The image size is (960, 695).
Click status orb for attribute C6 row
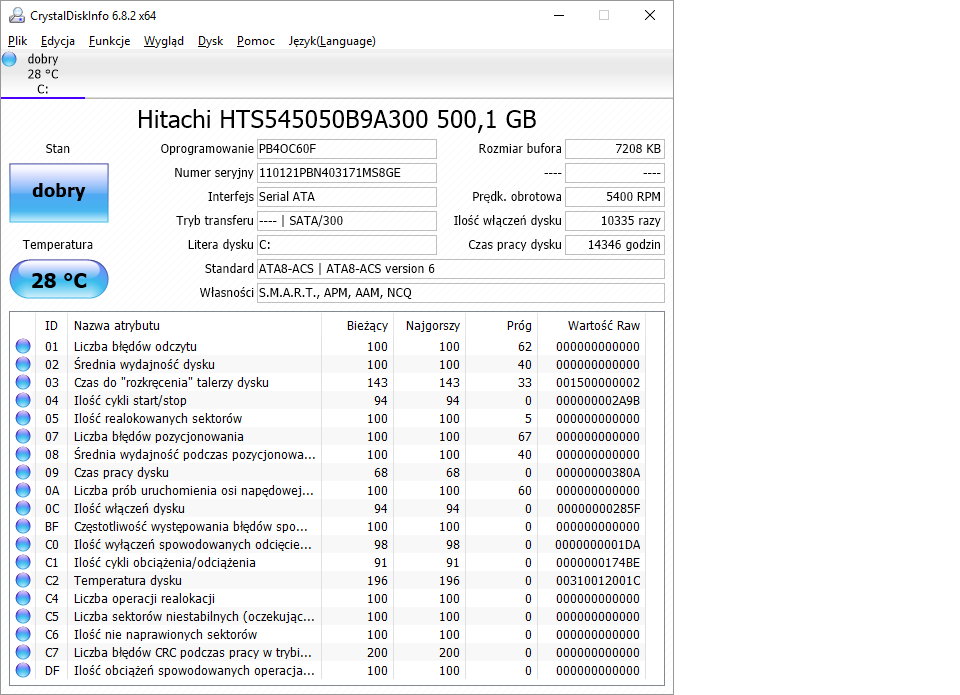click(x=23, y=634)
